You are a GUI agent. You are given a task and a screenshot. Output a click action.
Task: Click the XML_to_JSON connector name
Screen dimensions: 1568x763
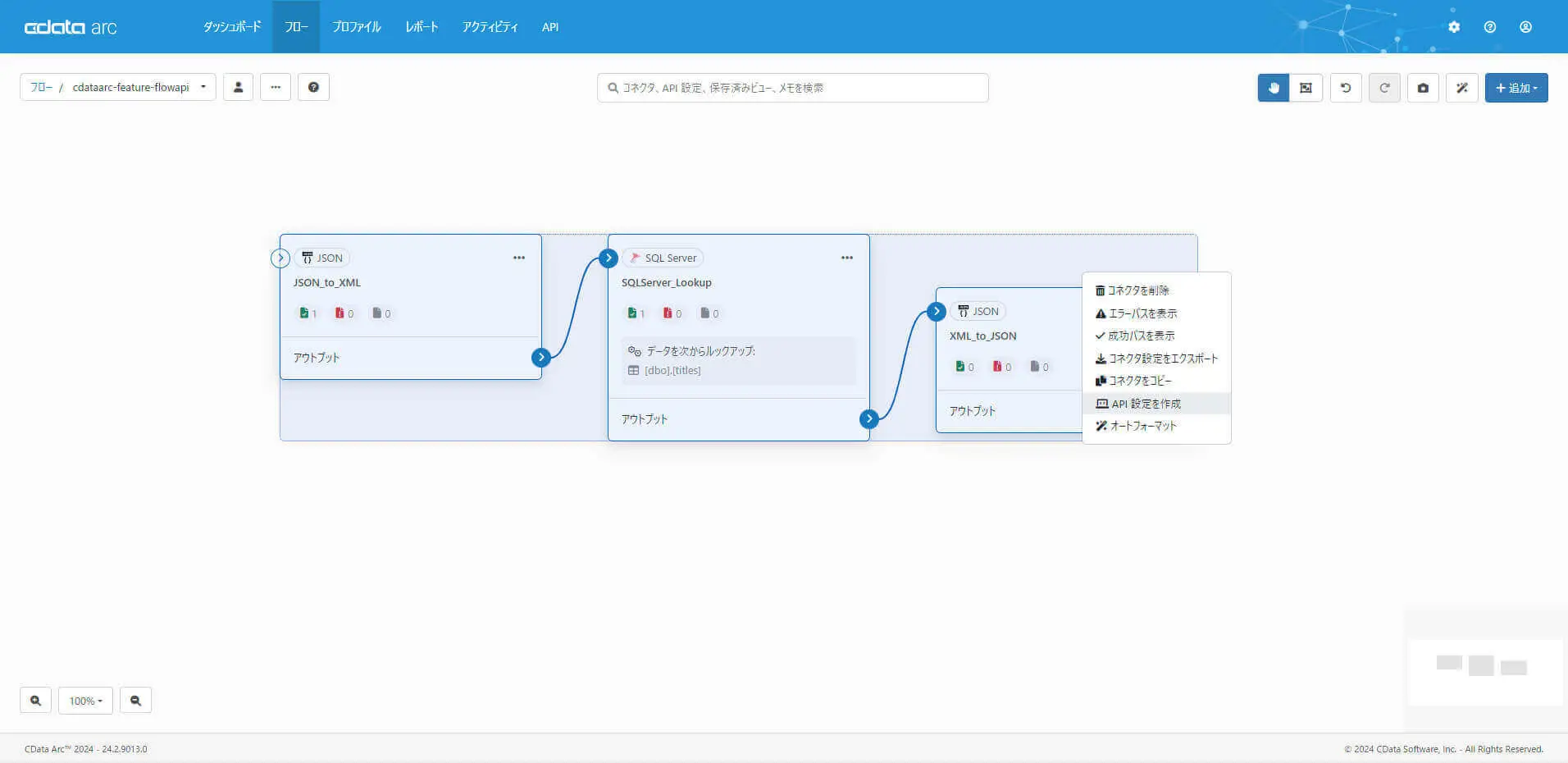click(x=983, y=336)
